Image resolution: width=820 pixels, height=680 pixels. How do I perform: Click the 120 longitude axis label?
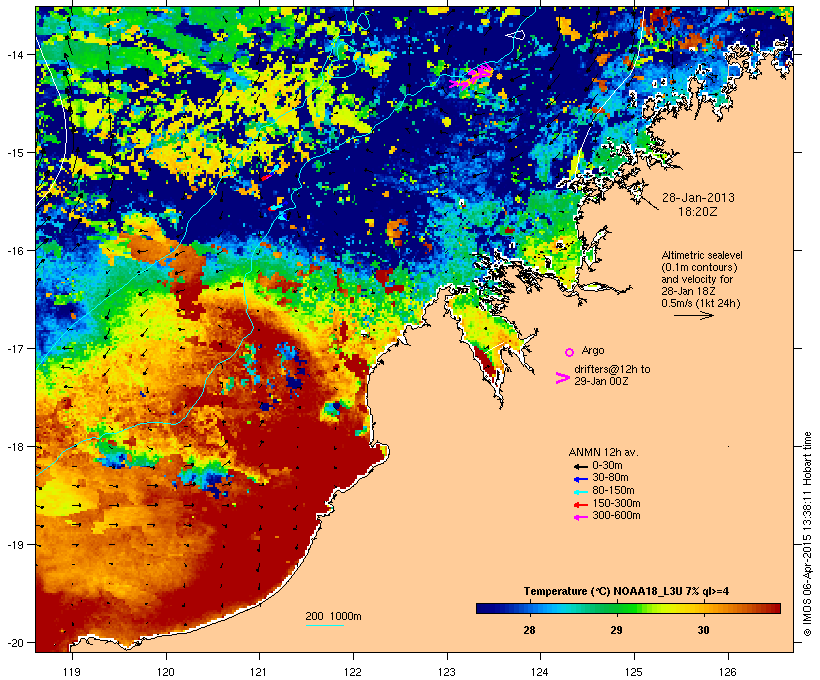[x=166, y=672]
